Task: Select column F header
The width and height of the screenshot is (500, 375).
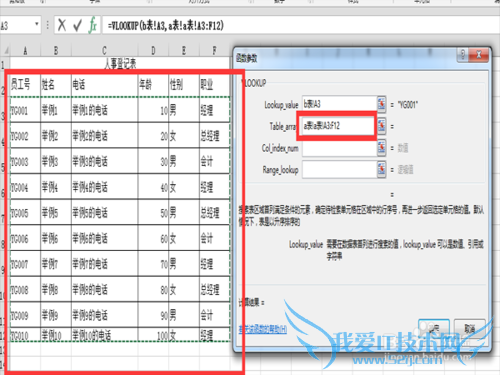Action: (214, 50)
